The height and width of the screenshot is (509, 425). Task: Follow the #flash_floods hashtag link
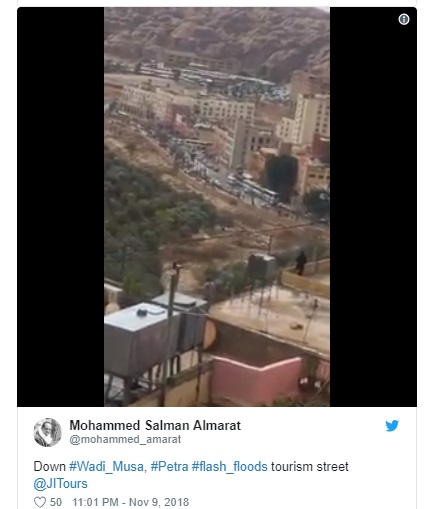(229, 466)
